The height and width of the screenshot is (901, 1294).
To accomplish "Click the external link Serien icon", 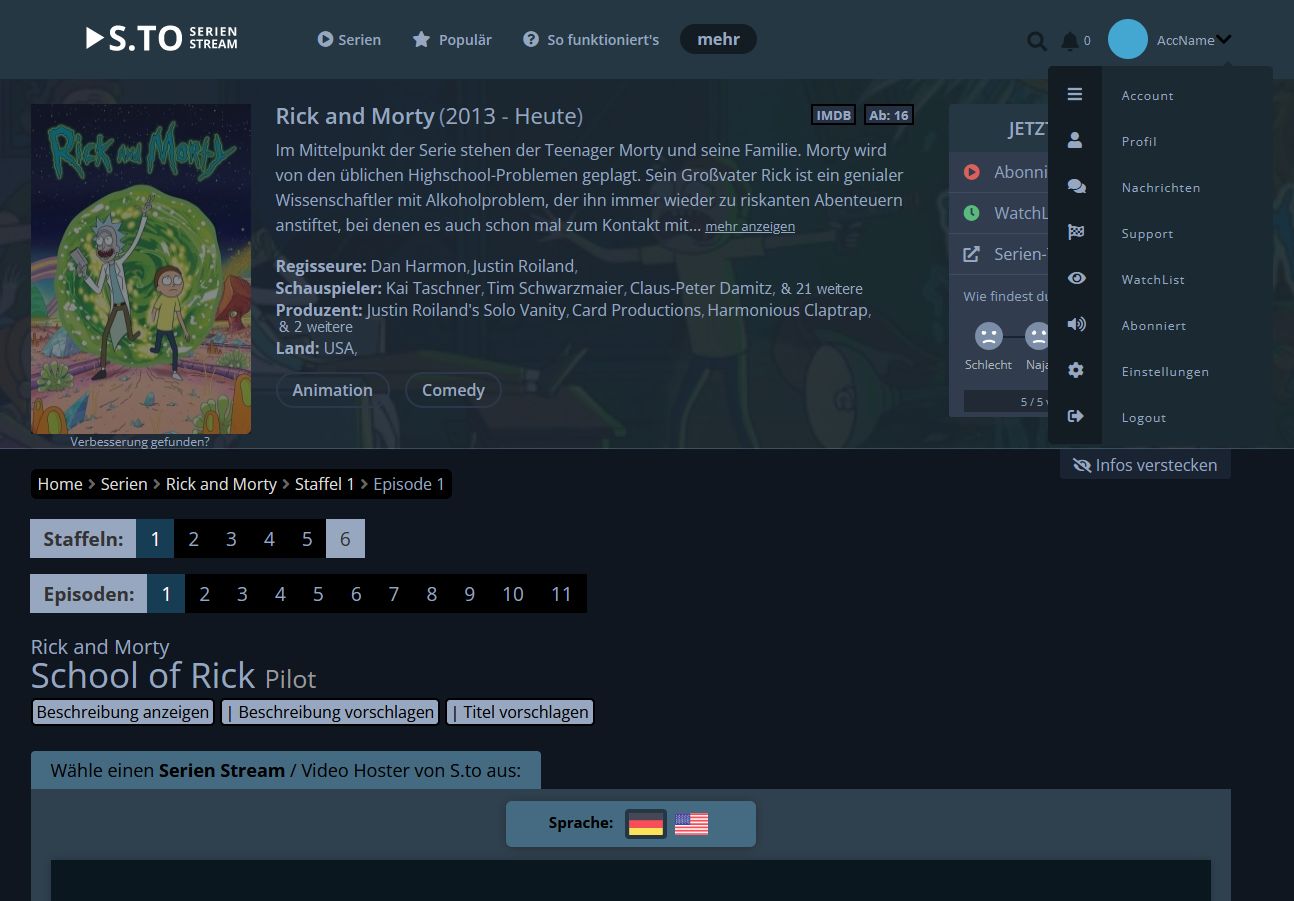I will coord(971,254).
